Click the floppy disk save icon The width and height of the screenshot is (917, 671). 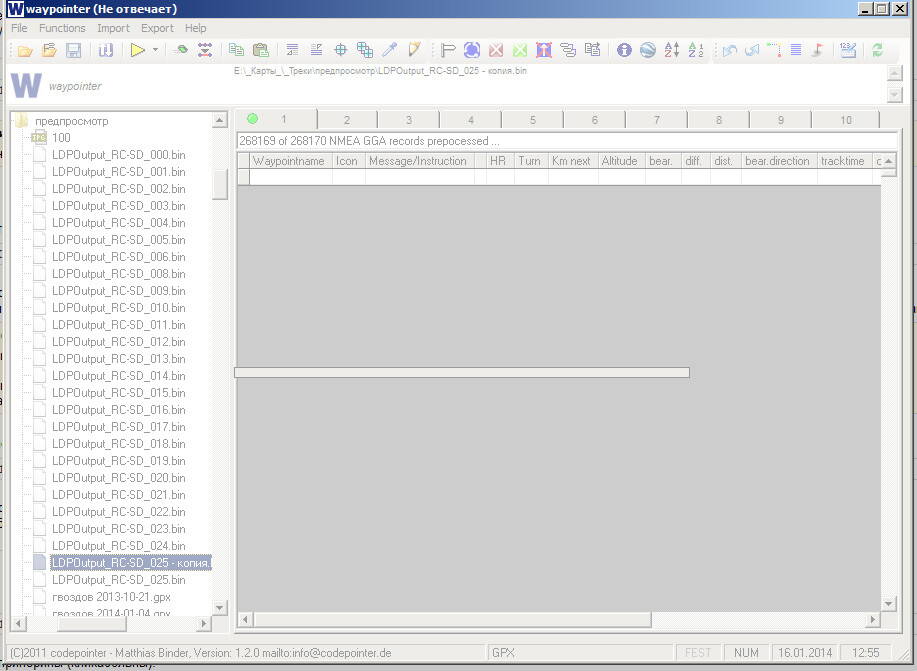click(73, 50)
